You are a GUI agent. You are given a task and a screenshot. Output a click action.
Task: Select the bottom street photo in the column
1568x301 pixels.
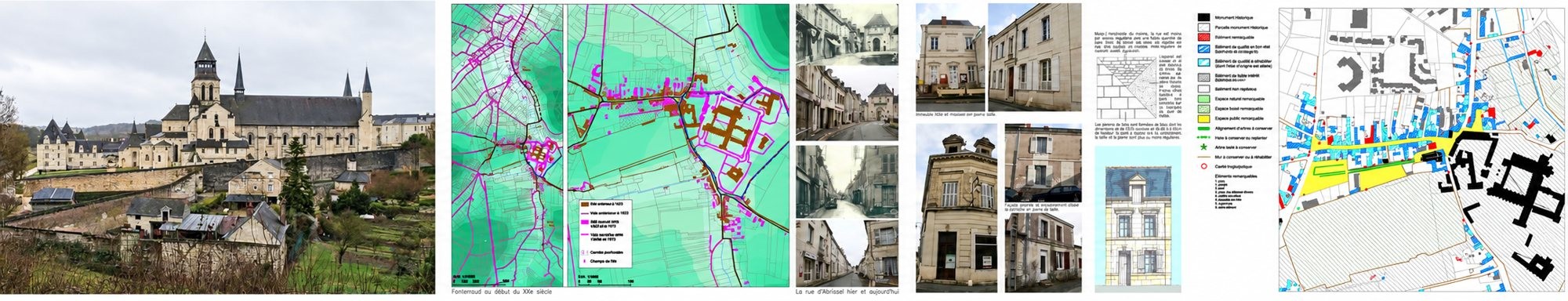pos(847,252)
